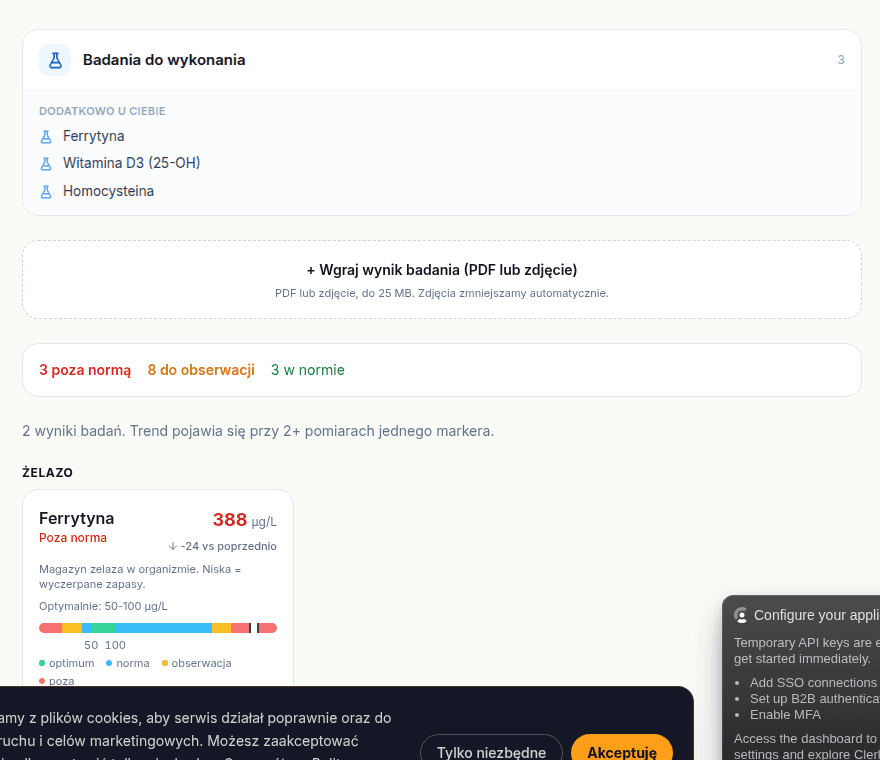Click the flask icon next to Witamina D3
The height and width of the screenshot is (760, 880).
(x=46, y=163)
